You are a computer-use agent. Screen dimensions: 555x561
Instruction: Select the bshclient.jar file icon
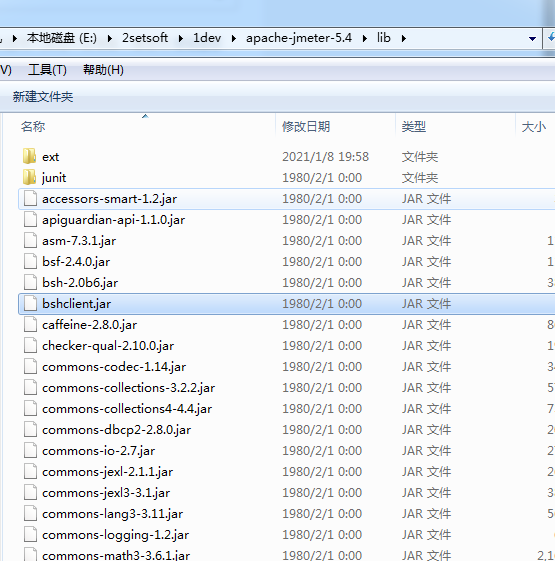[x=30, y=304]
